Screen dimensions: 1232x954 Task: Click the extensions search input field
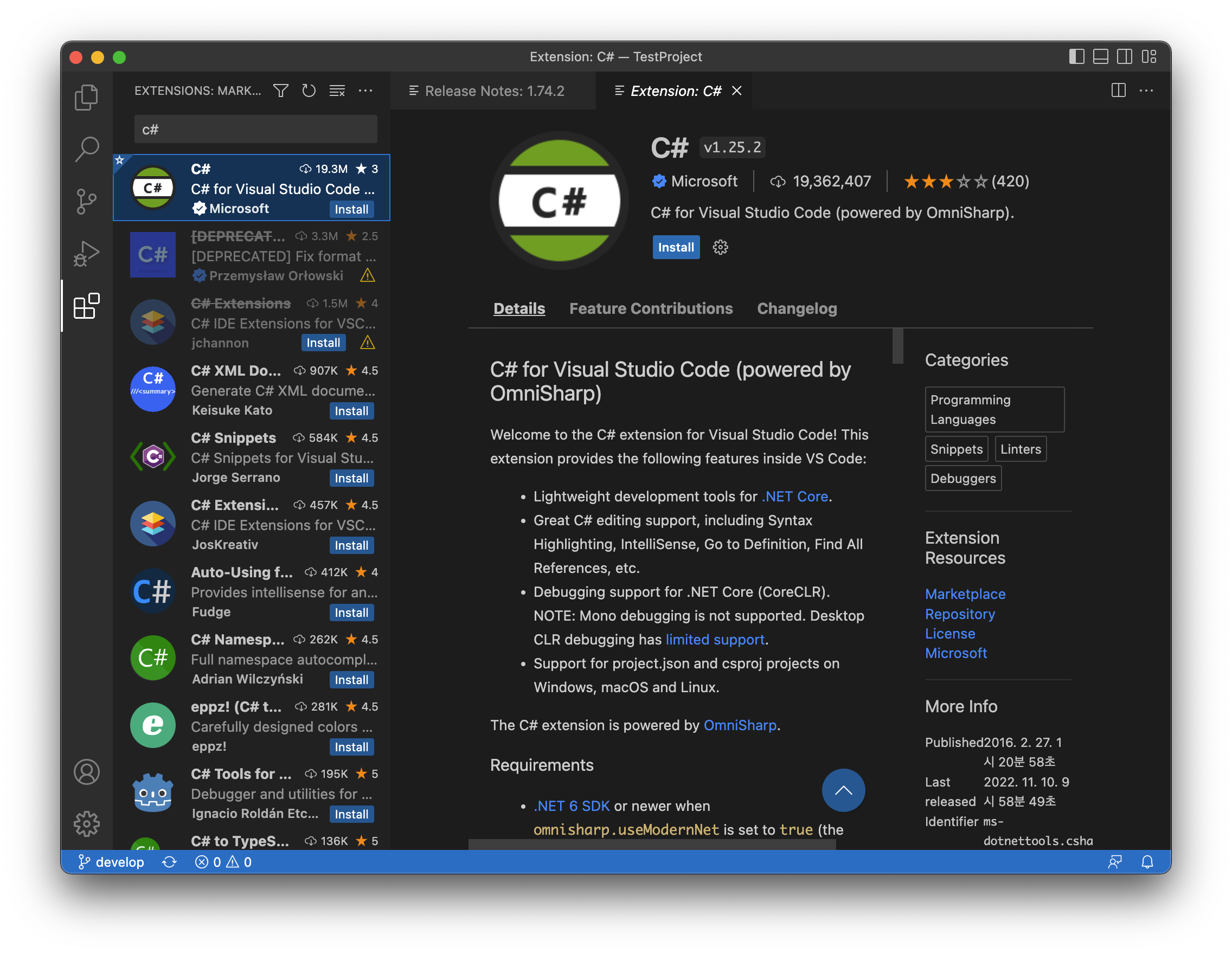(x=255, y=130)
